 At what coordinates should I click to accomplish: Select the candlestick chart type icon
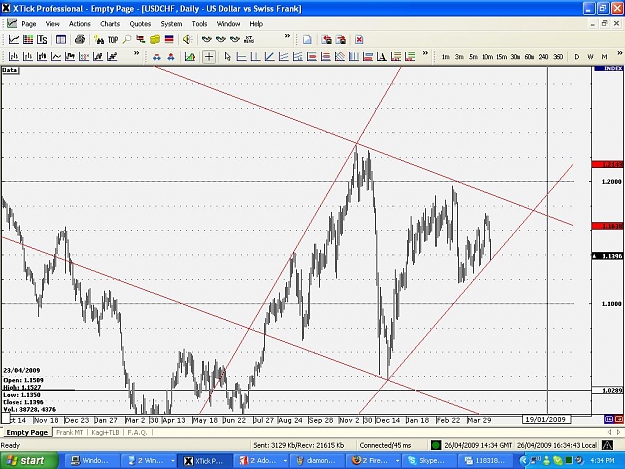tap(42, 57)
